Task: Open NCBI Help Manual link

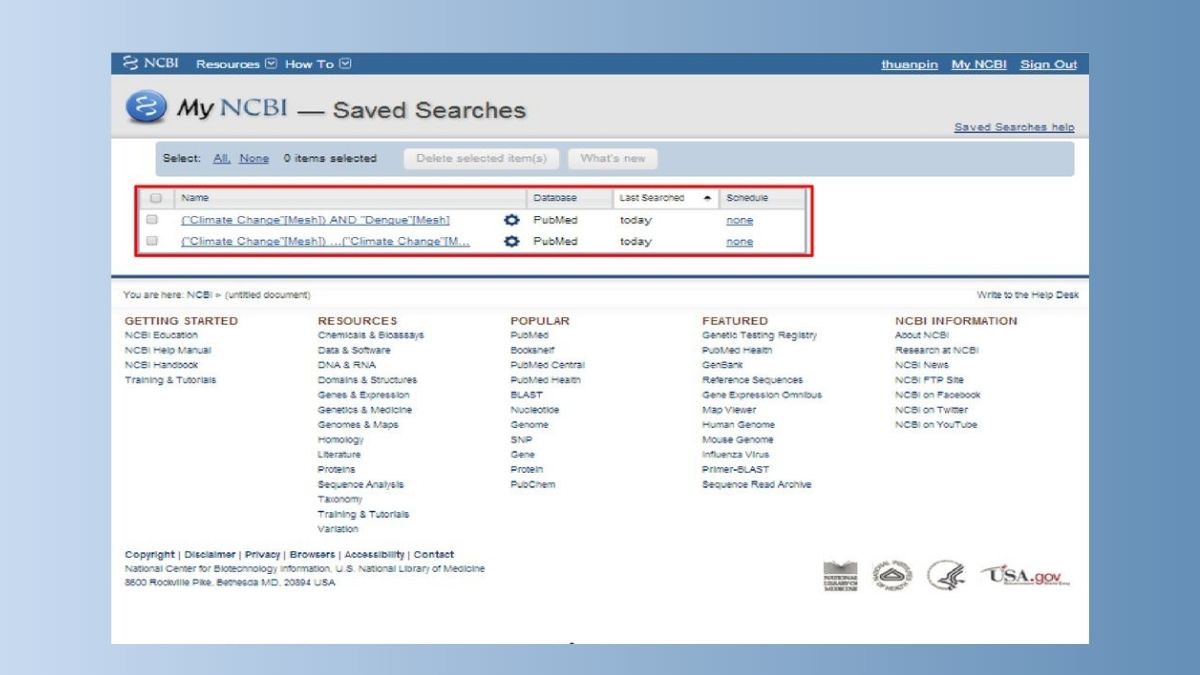Action: [168, 350]
